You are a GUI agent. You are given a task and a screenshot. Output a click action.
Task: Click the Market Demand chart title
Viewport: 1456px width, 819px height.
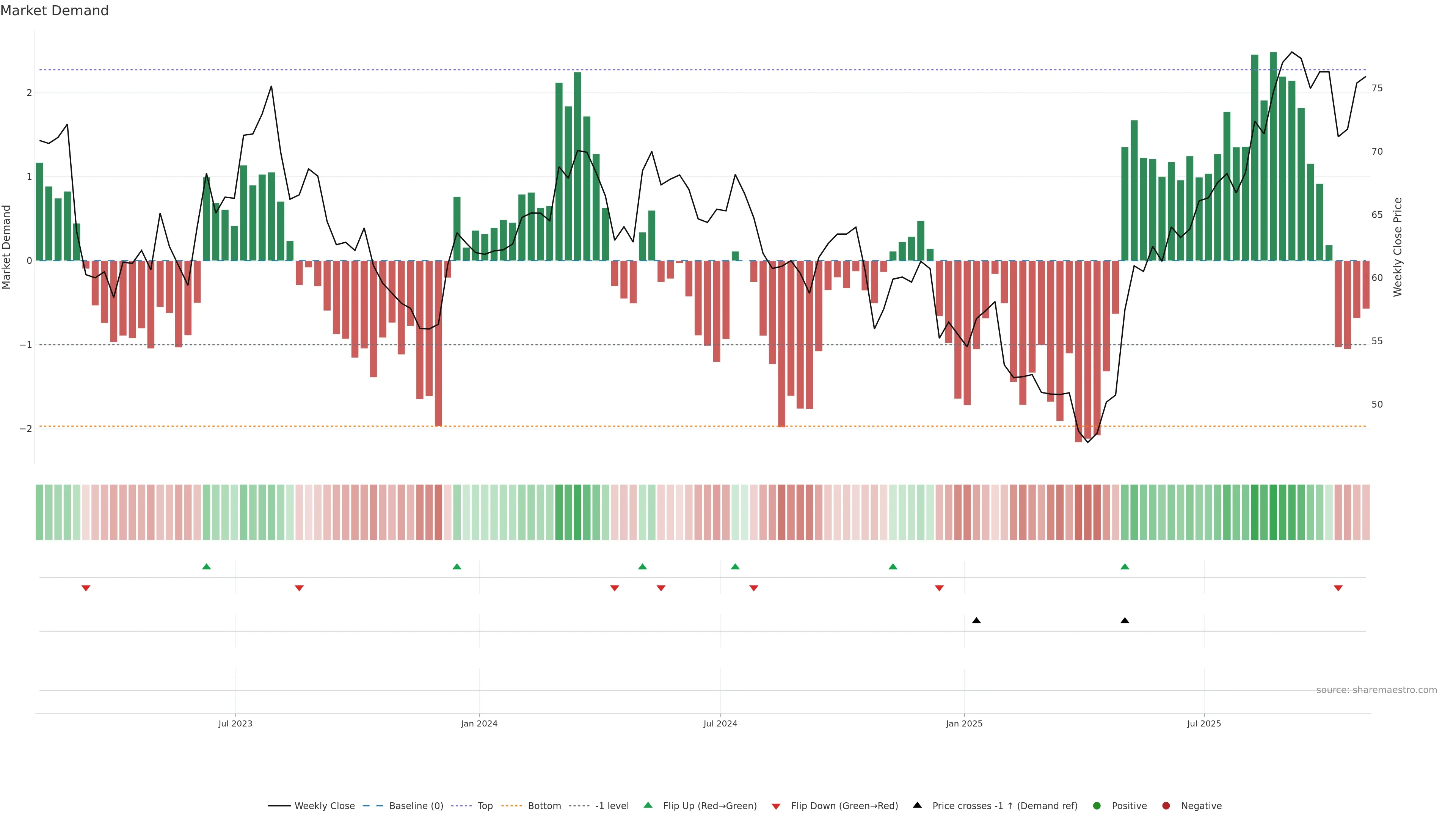pyautogui.click(x=54, y=11)
